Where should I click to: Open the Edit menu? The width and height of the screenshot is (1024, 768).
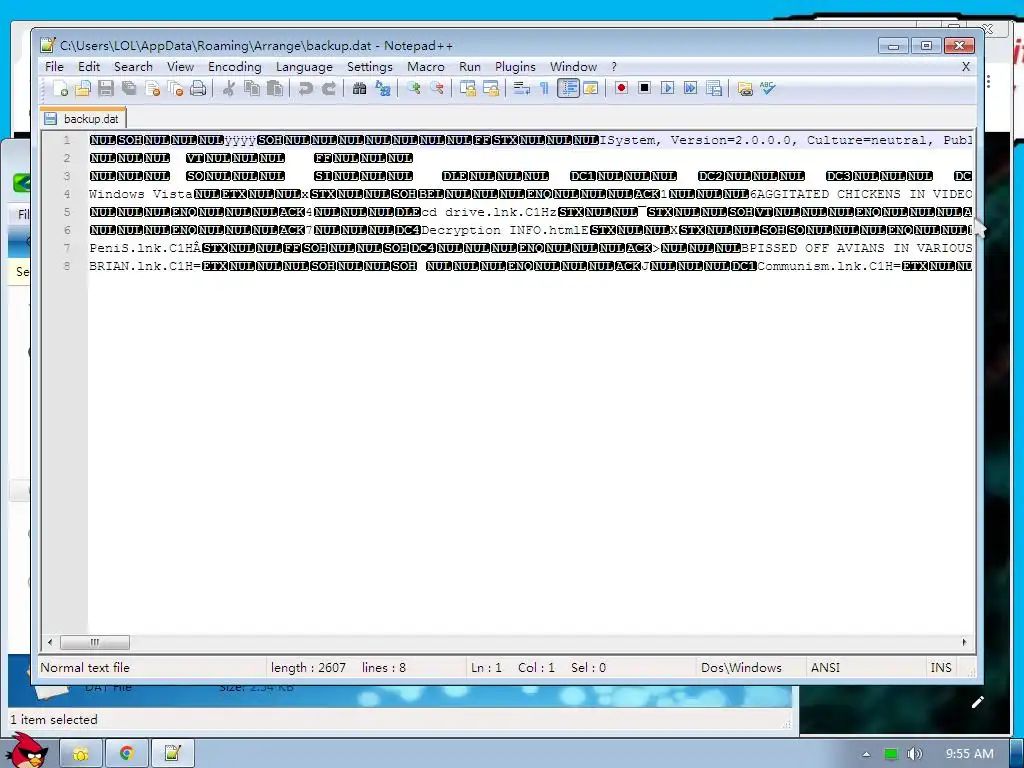click(x=89, y=67)
